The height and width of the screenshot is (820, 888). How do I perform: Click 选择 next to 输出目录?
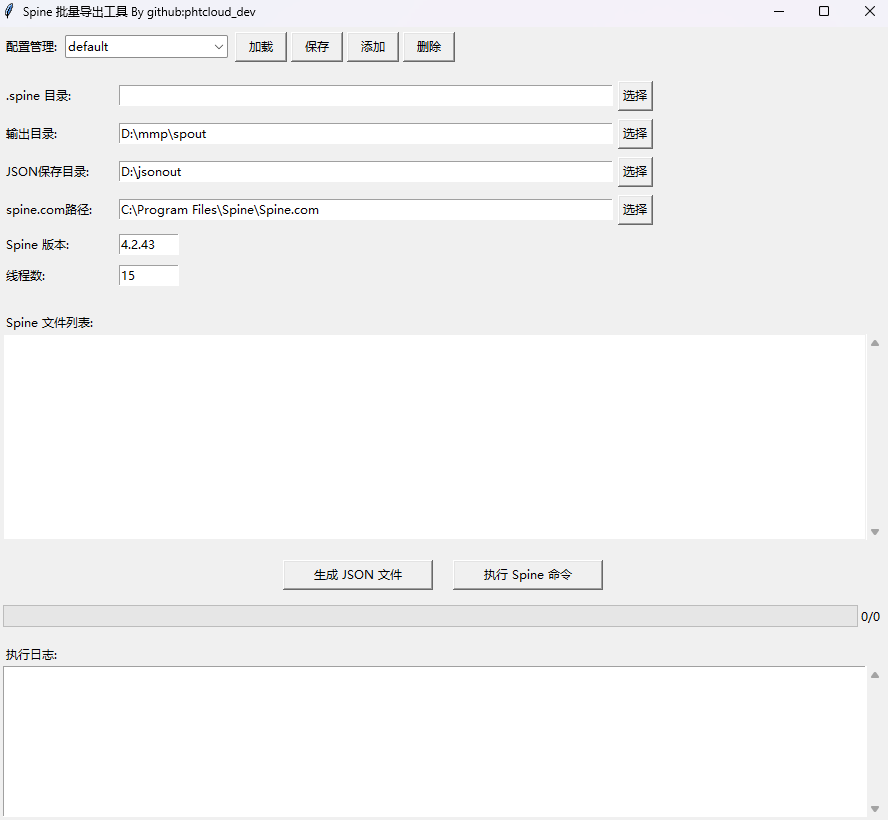635,134
